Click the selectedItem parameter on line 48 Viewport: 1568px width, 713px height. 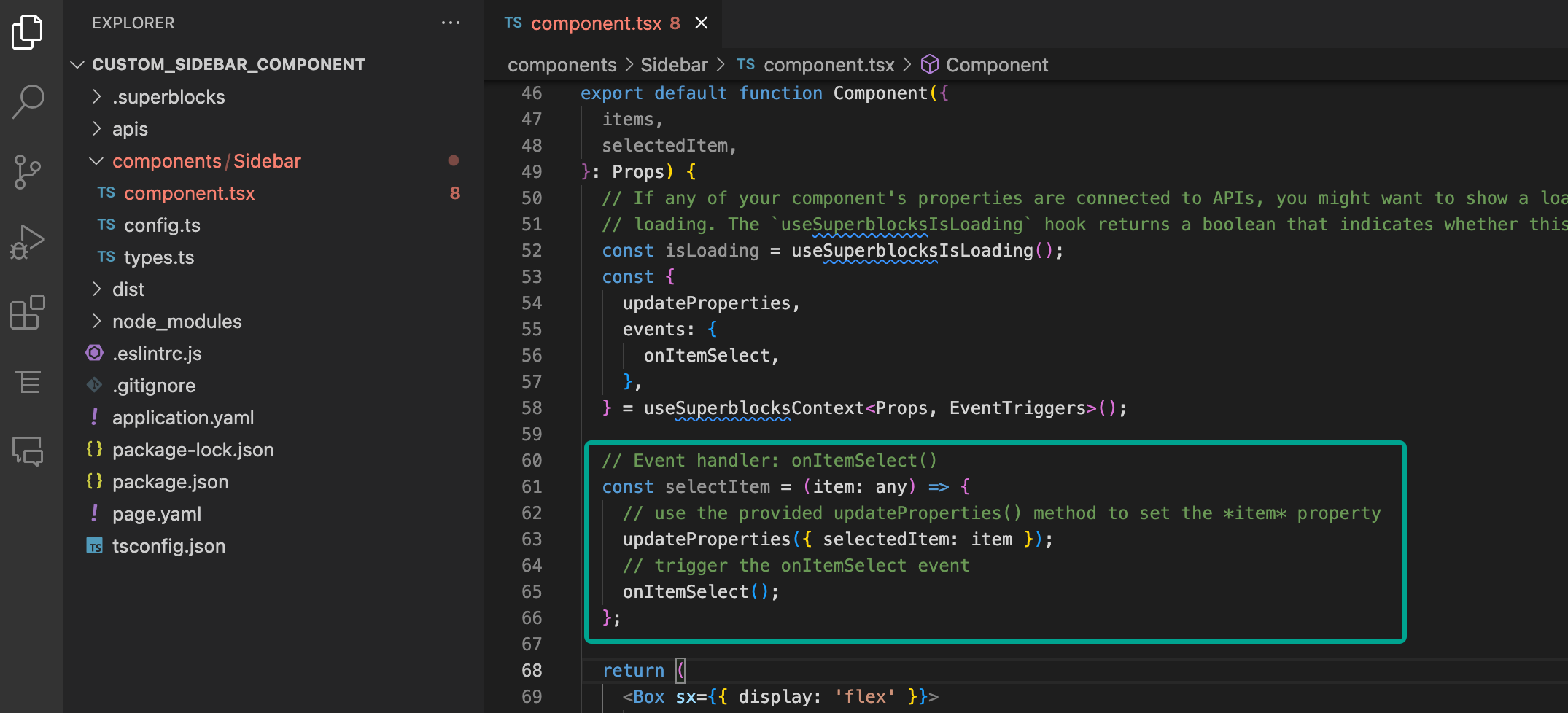(x=664, y=146)
